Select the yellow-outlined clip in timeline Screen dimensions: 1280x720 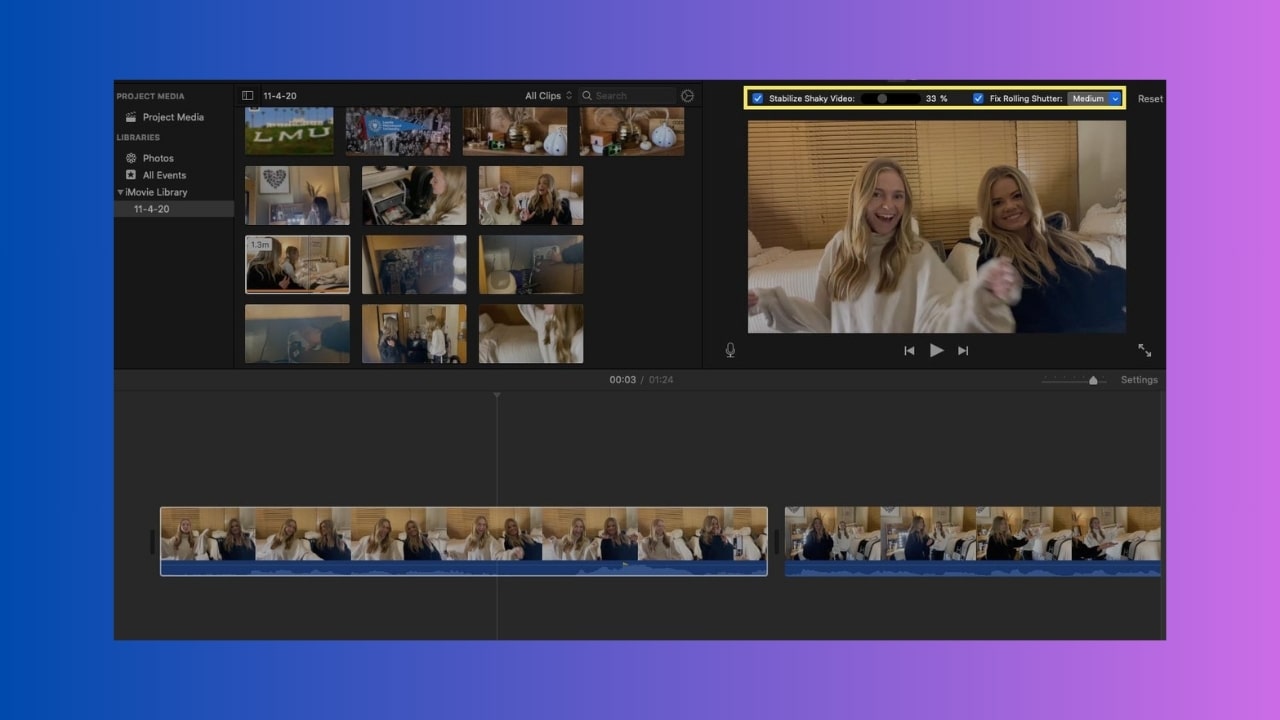tap(464, 541)
